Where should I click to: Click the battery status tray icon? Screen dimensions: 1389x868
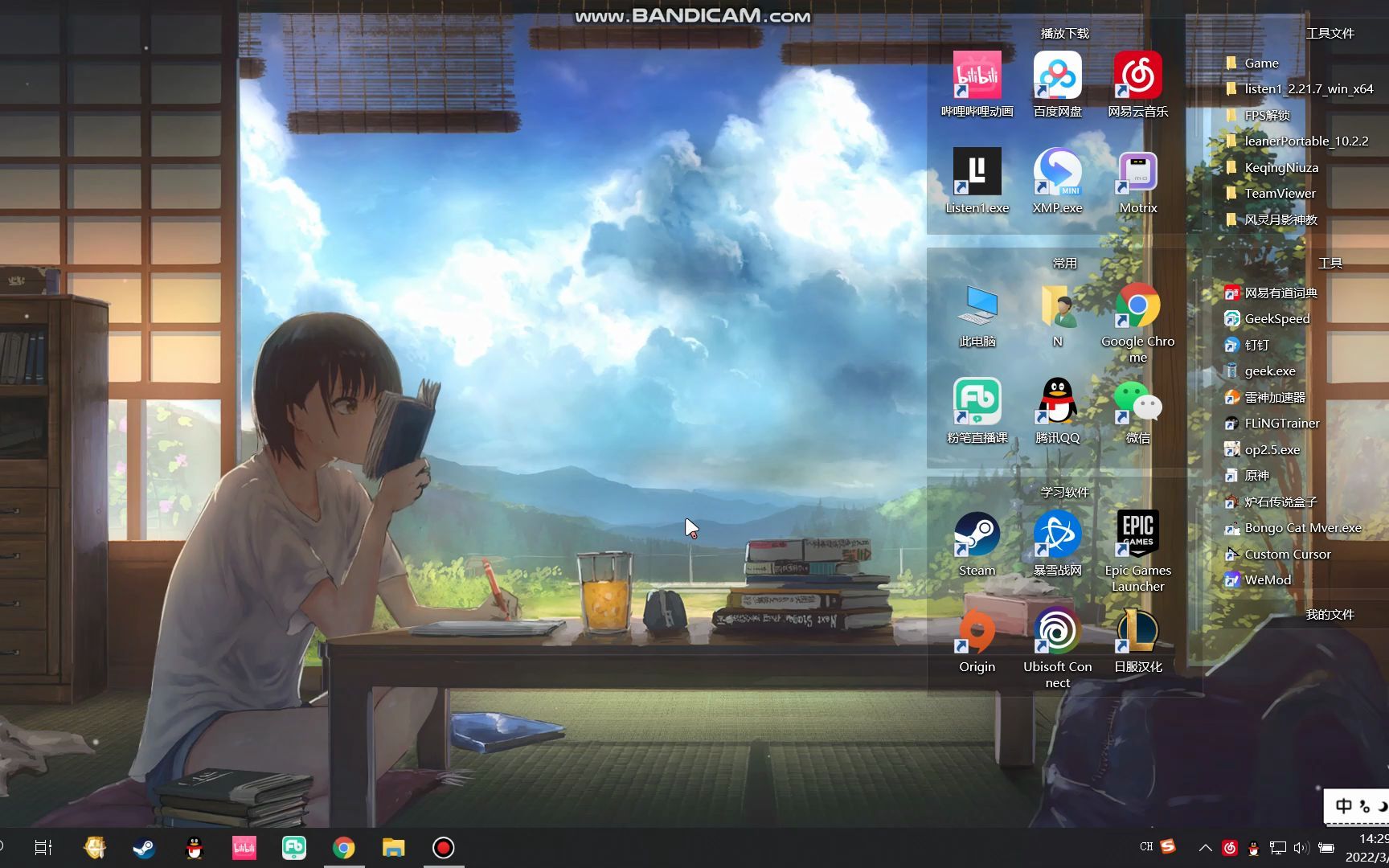(1326, 847)
